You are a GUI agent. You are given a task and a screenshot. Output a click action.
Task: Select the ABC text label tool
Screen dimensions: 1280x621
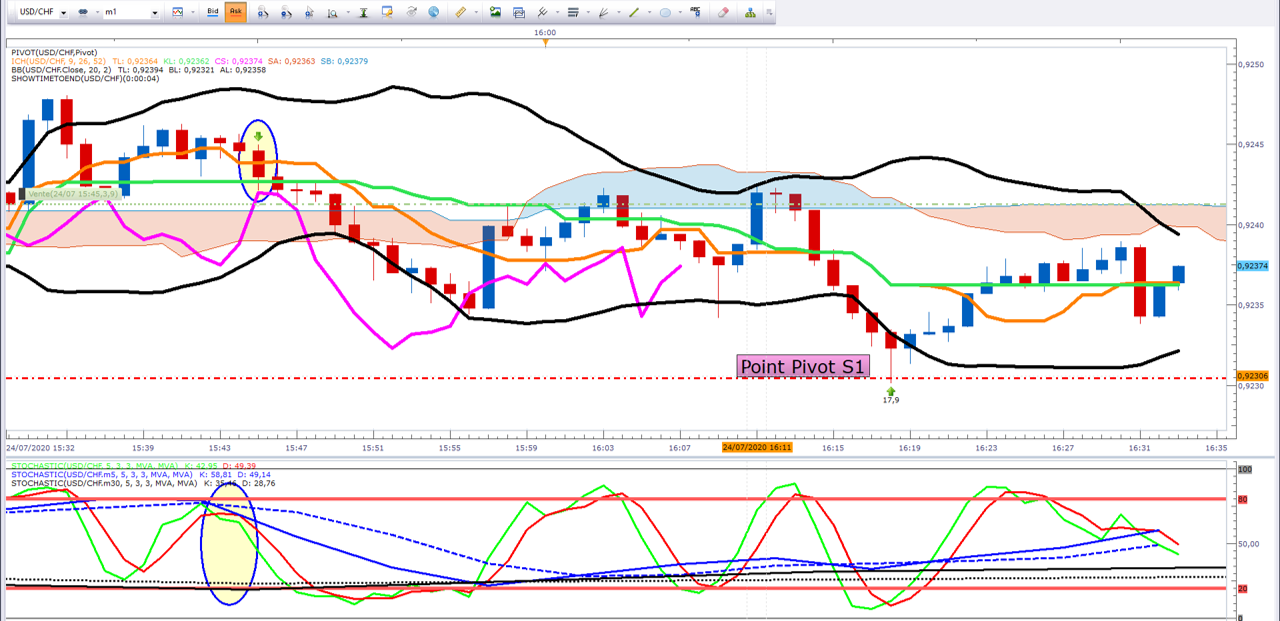pos(695,12)
